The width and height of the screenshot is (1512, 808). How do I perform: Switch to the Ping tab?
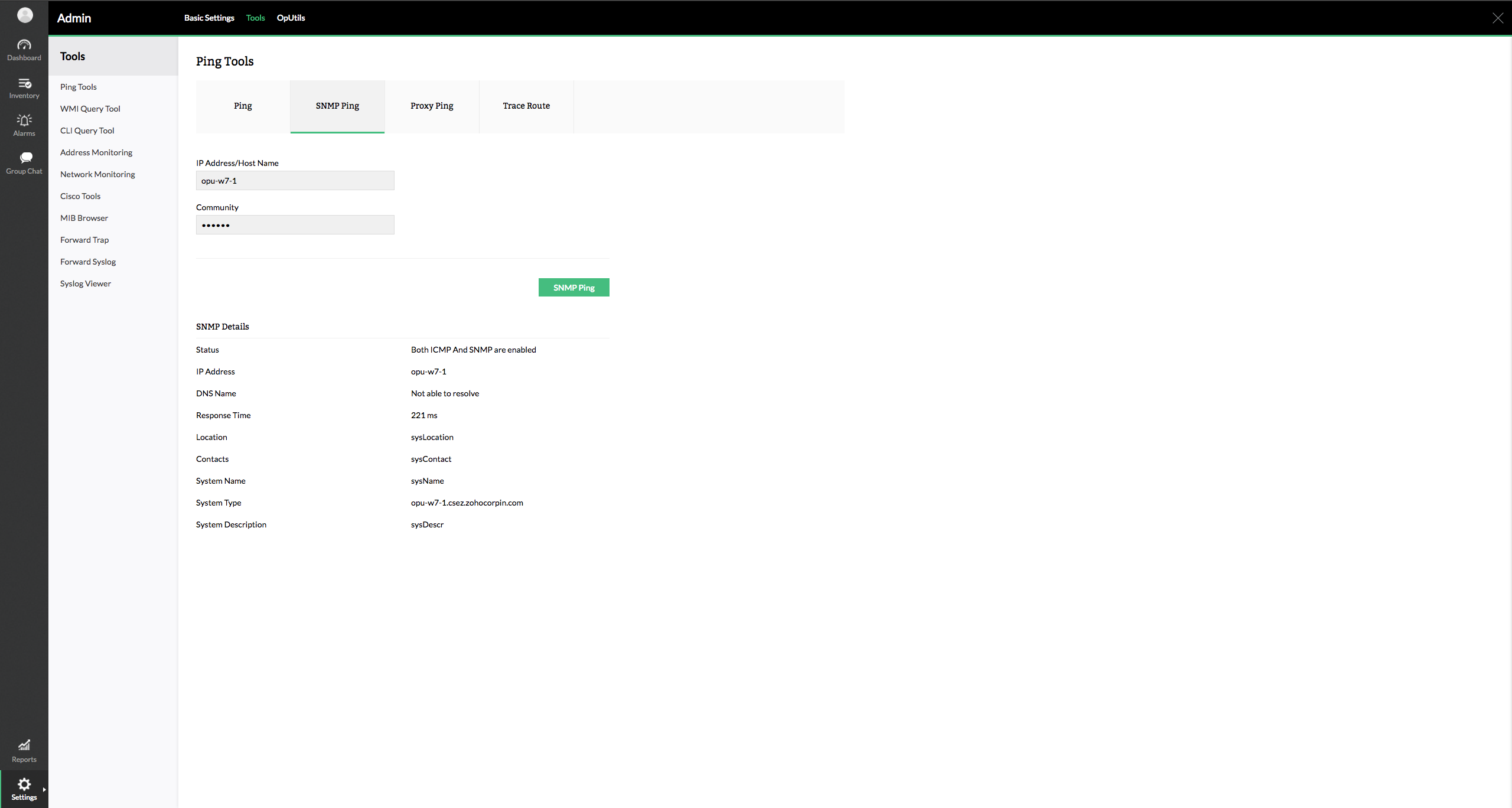click(243, 106)
